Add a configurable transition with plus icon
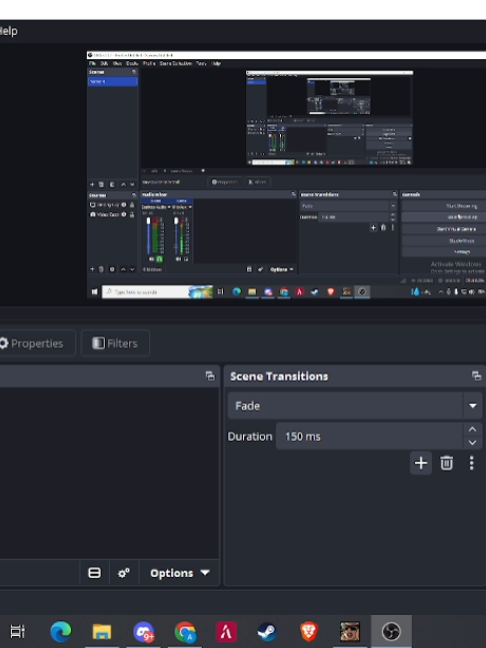The width and height of the screenshot is (486, 648). tap(421, 463)
